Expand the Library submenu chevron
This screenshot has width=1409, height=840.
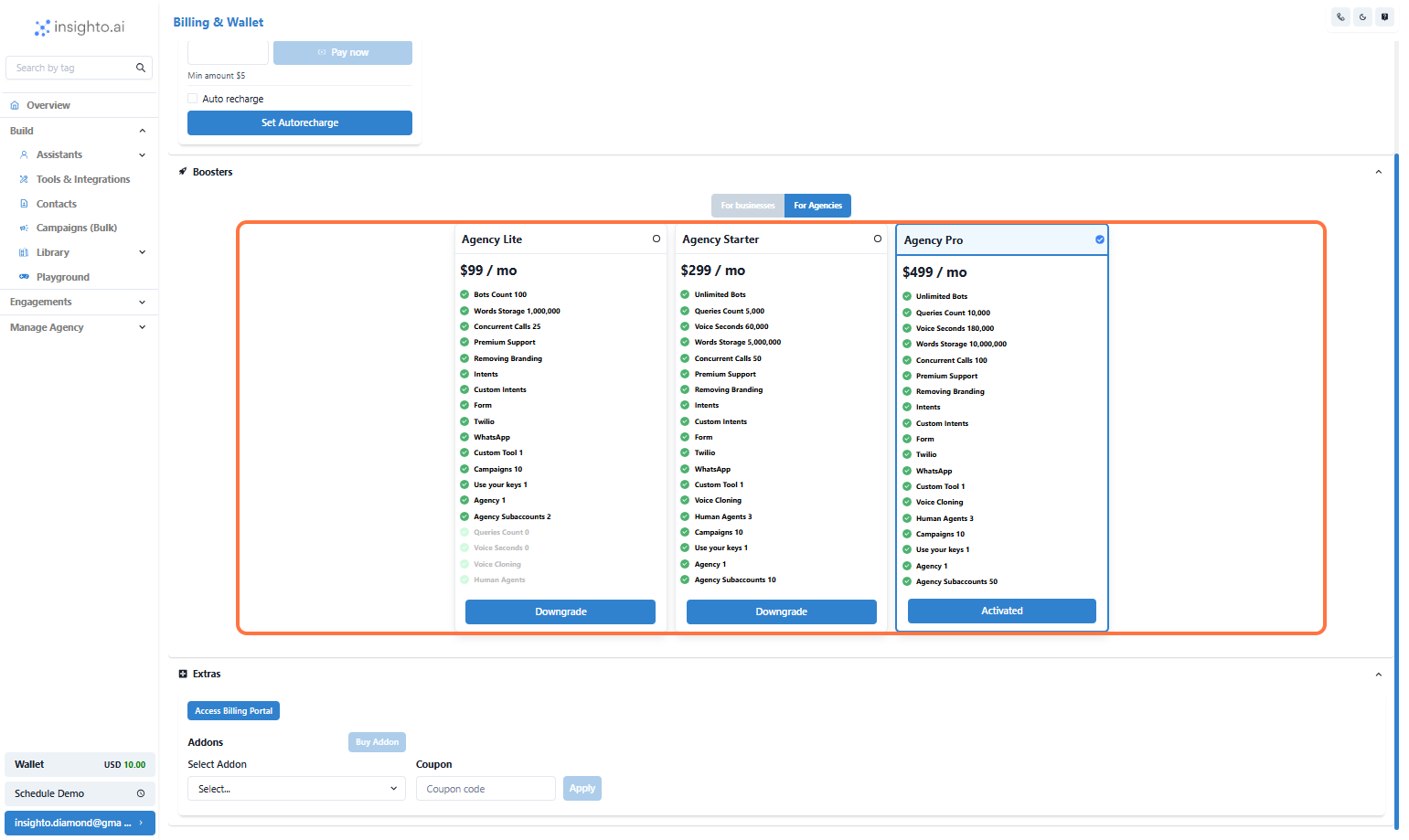click(x=142, y=252)
